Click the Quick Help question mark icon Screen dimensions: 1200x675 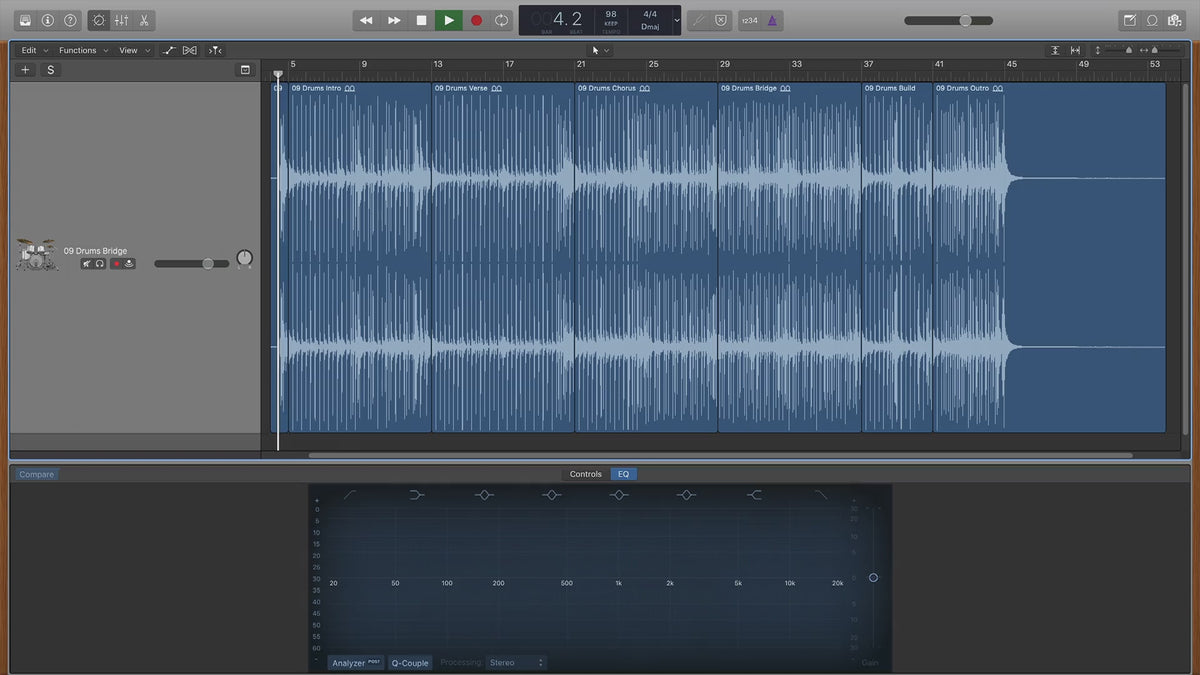point(70,20)
